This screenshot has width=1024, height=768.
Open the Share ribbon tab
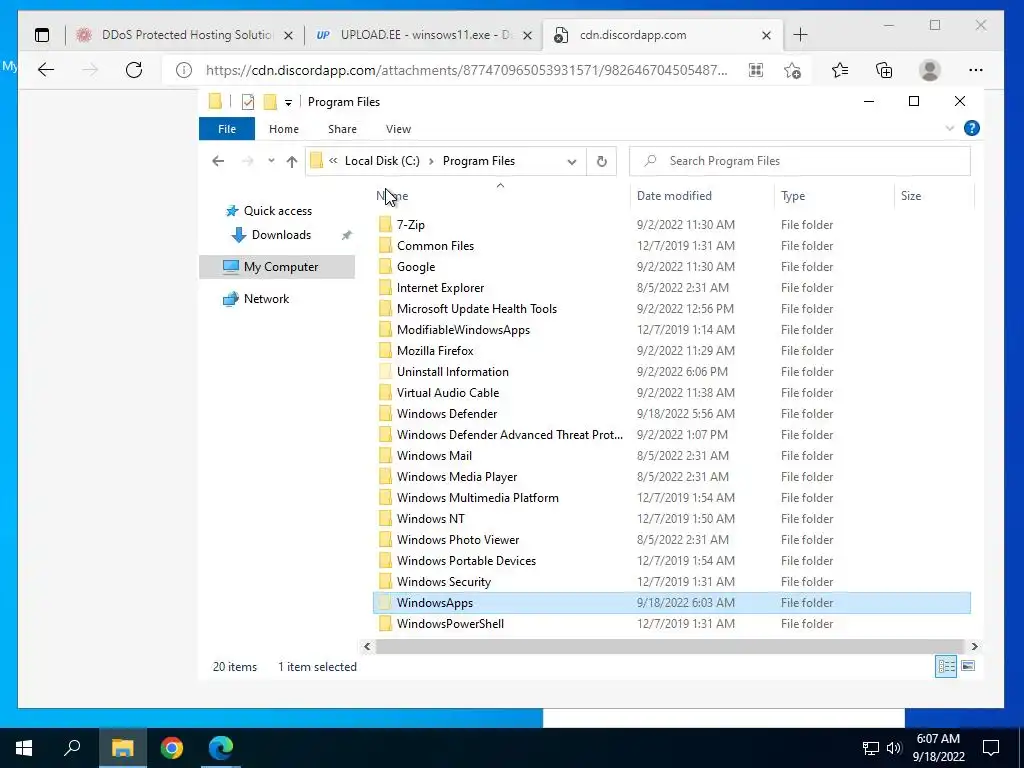tap(342, 129)
